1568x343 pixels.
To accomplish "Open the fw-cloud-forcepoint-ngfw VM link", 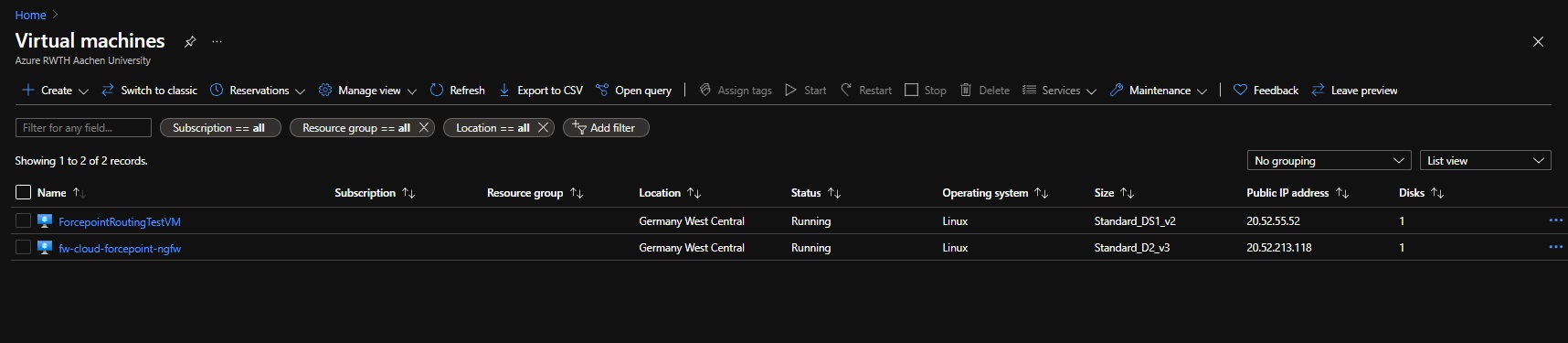I will click(x=120, y=248).
